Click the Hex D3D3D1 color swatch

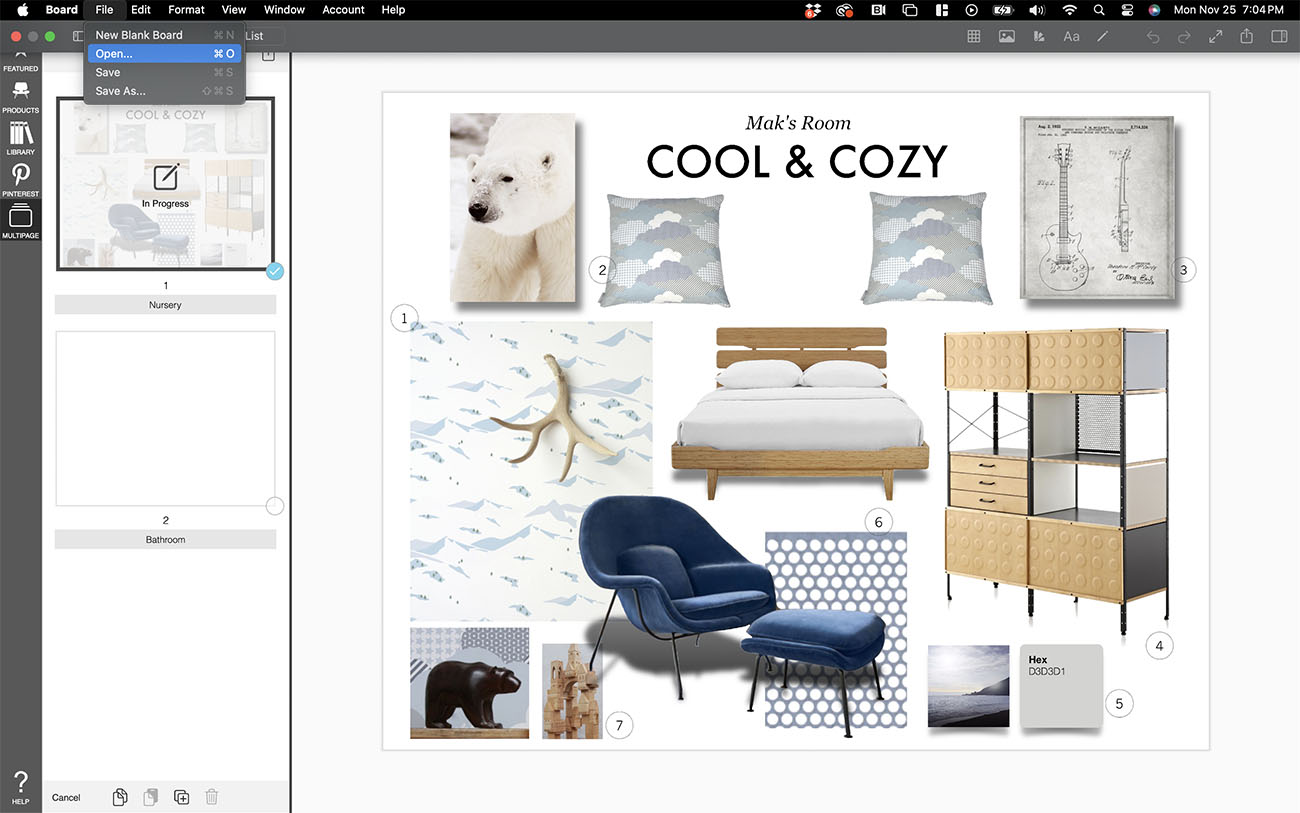(1060, 686)
